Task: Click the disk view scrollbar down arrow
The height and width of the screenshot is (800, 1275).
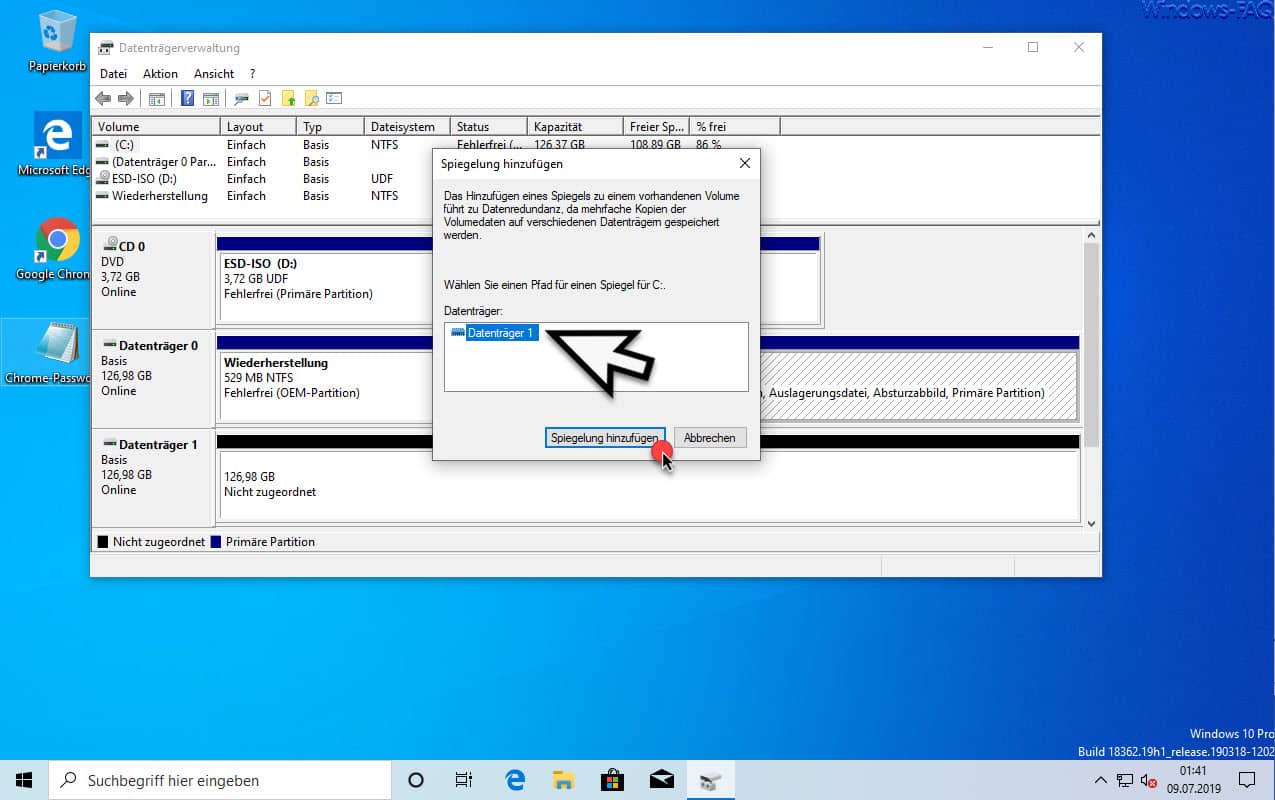Action: pyautogui.click(x=1090, y=522)
